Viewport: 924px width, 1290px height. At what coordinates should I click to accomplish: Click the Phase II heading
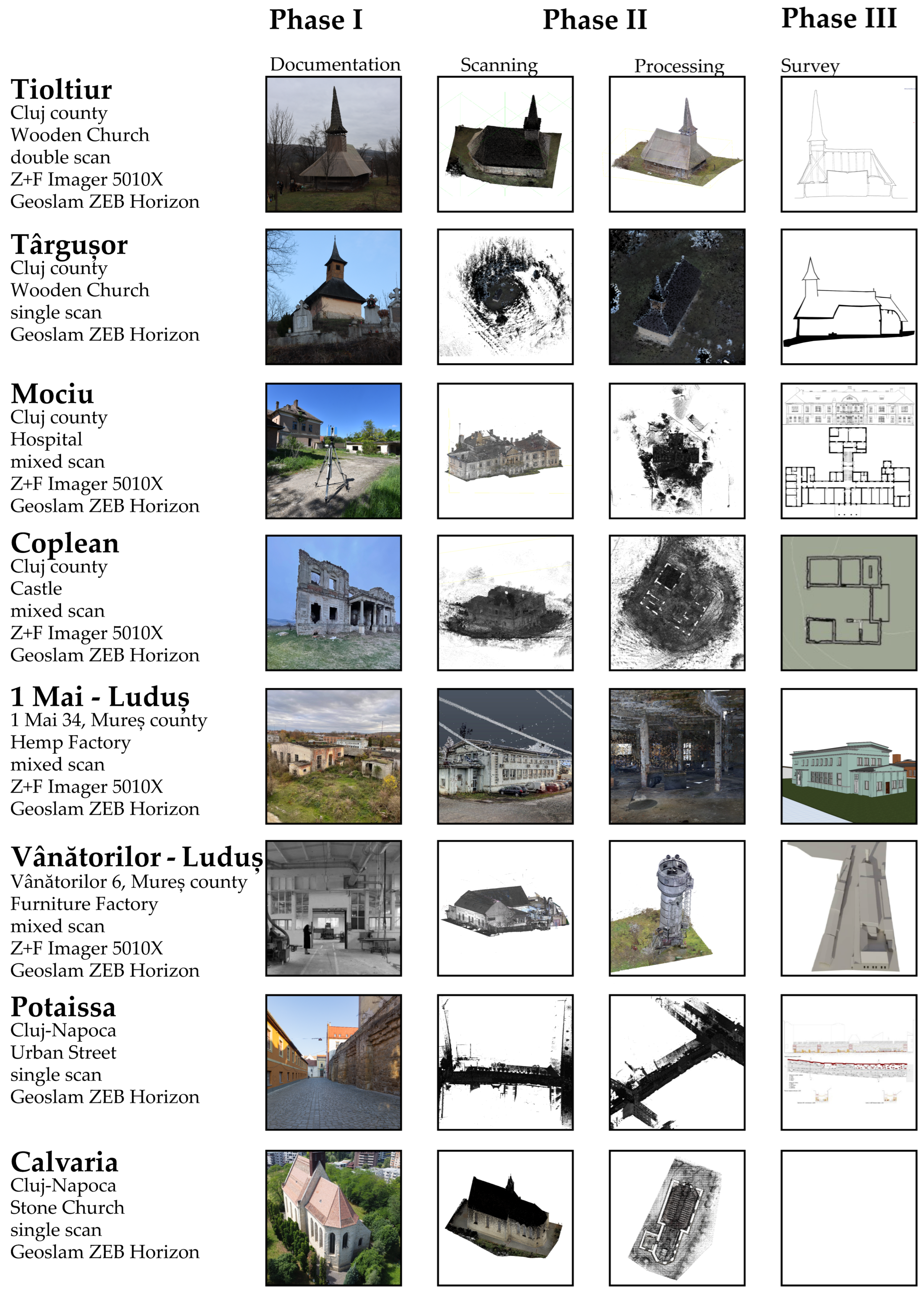[595, 20]
